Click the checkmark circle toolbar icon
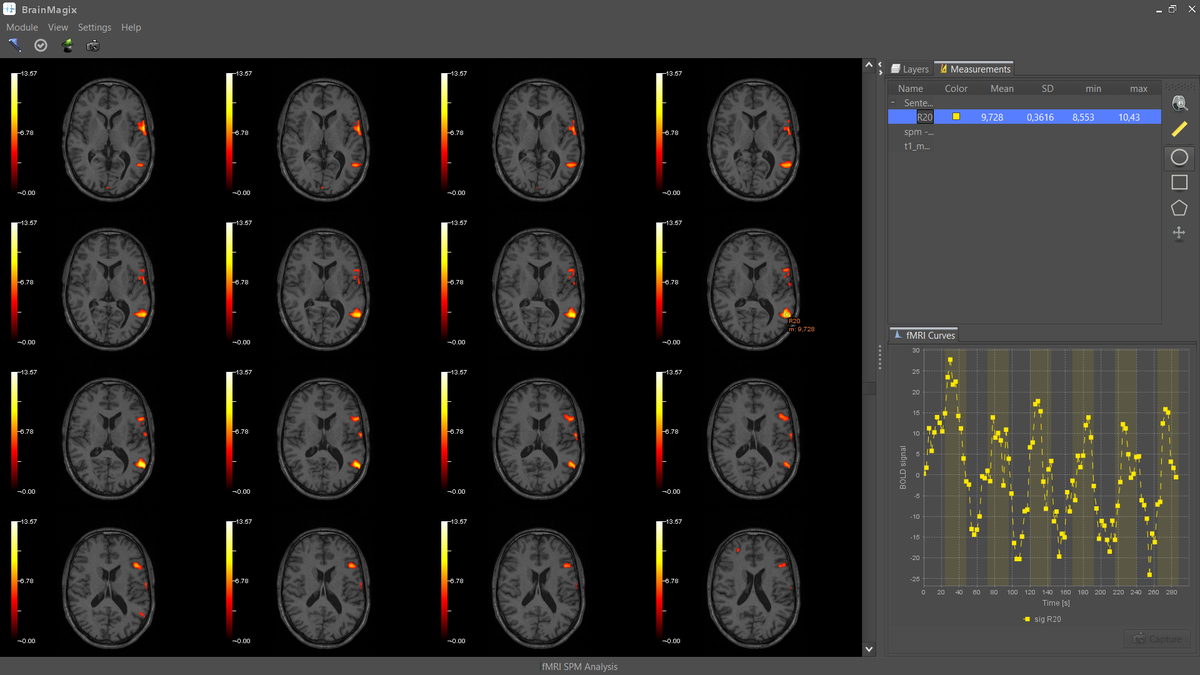 pyautogui.click(x=41, y=45)
